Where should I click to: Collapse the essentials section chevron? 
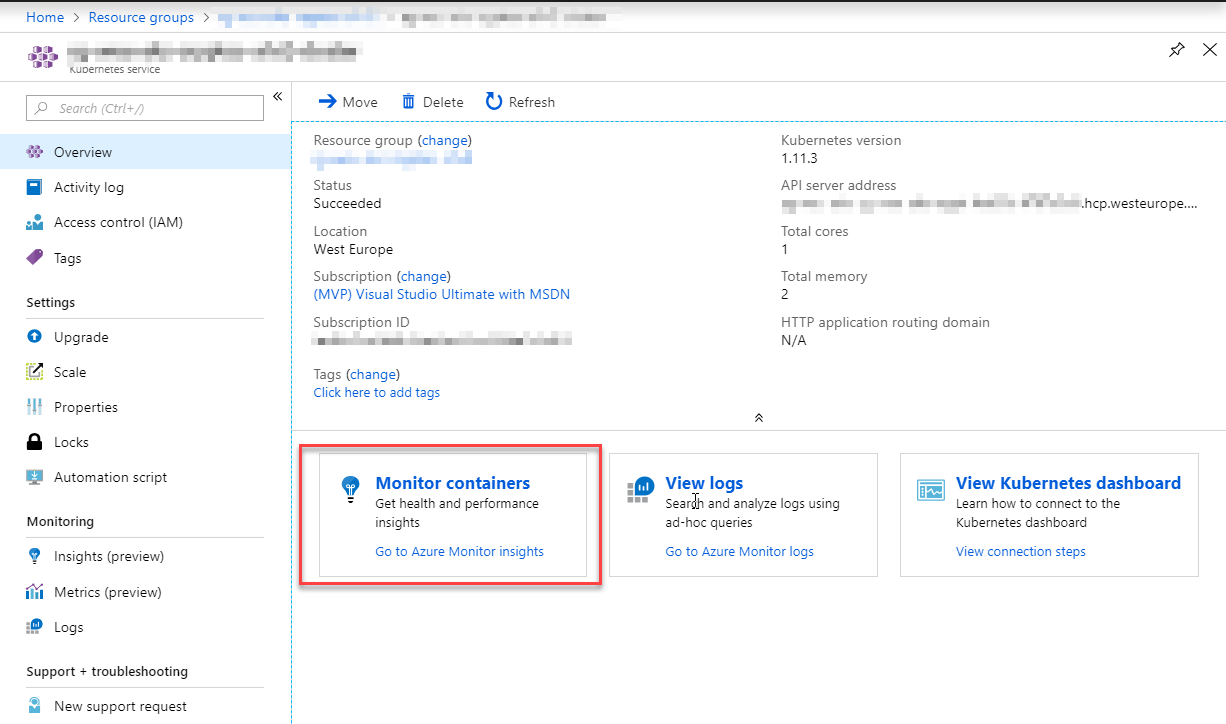[759, 417]
